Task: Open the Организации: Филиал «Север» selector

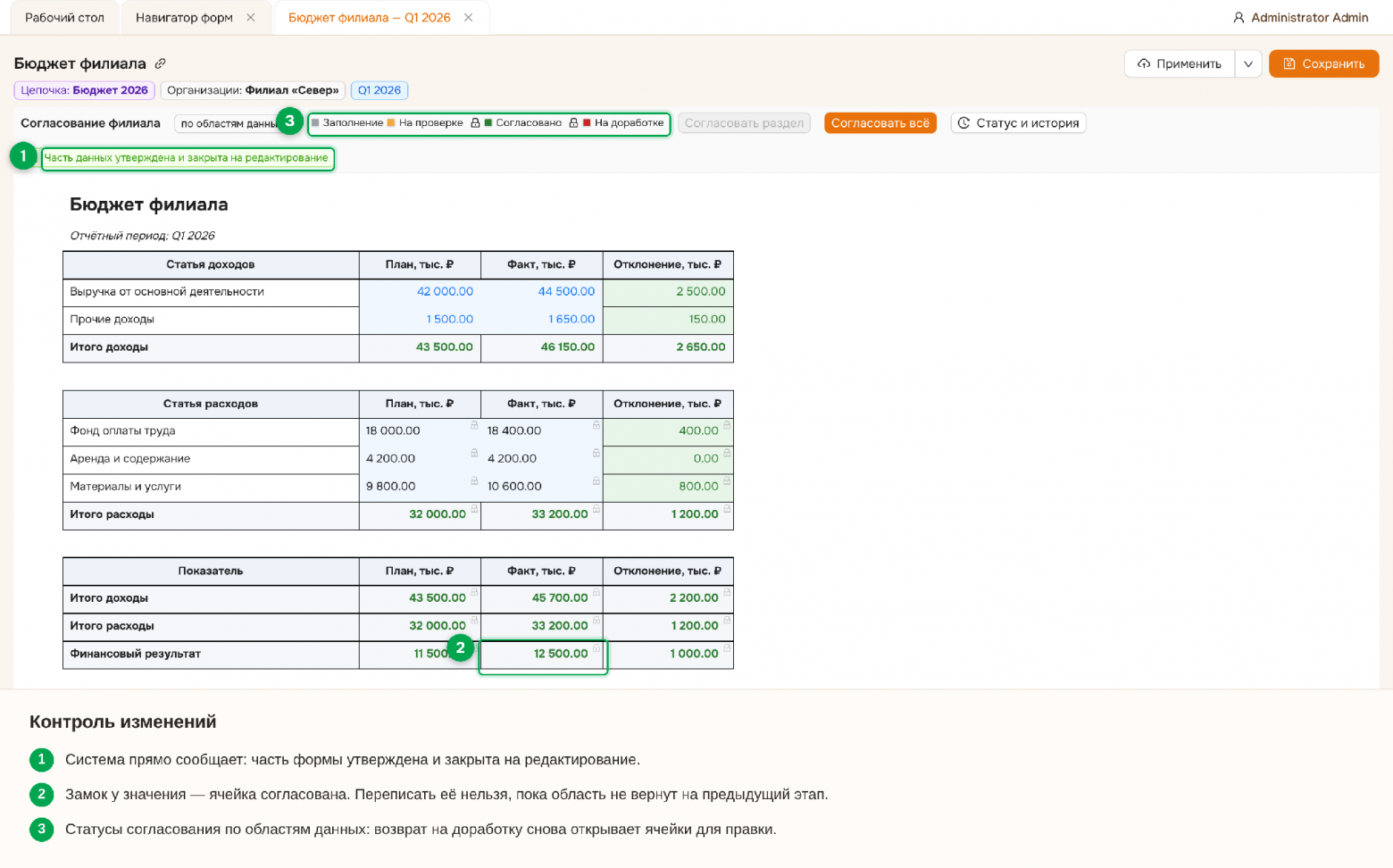Action: tap(253, 90)
